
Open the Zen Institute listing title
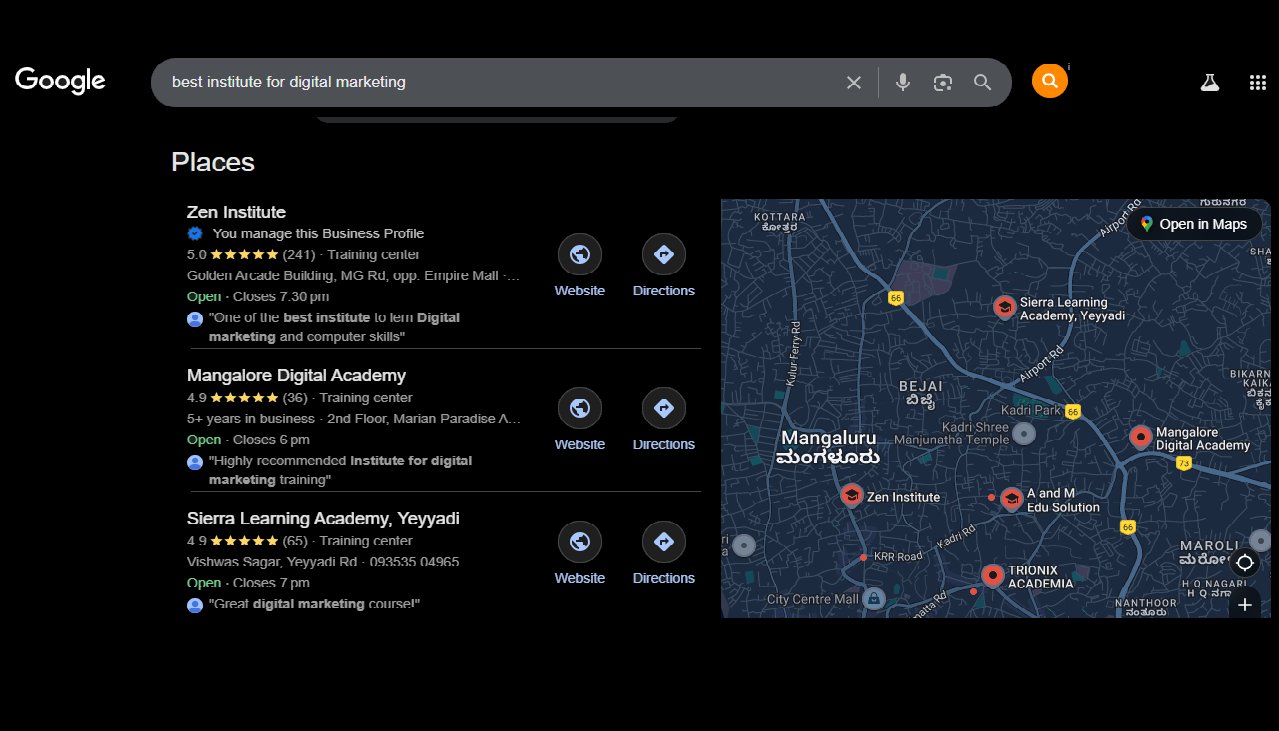click(236, 212)
